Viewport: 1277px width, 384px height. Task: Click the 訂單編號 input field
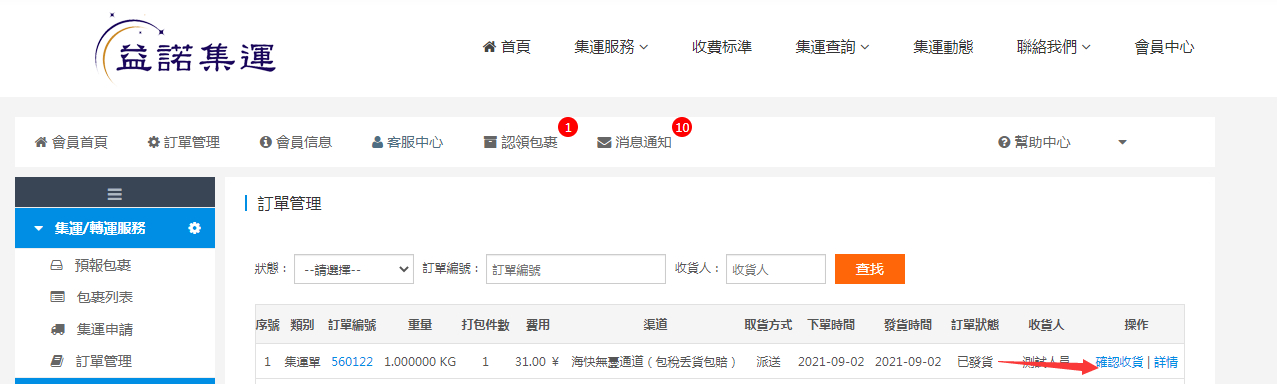pyautogui.click(x=576, y=269)
